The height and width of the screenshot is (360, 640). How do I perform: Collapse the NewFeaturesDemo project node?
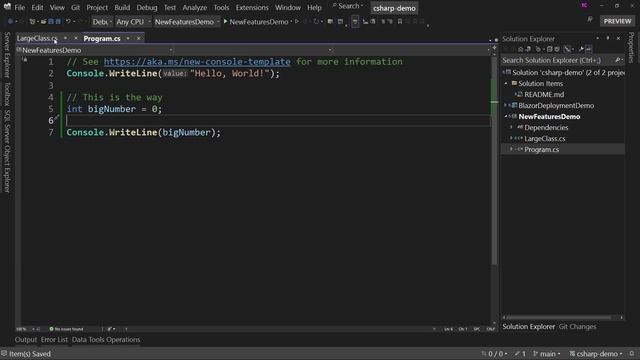[506, 116]
